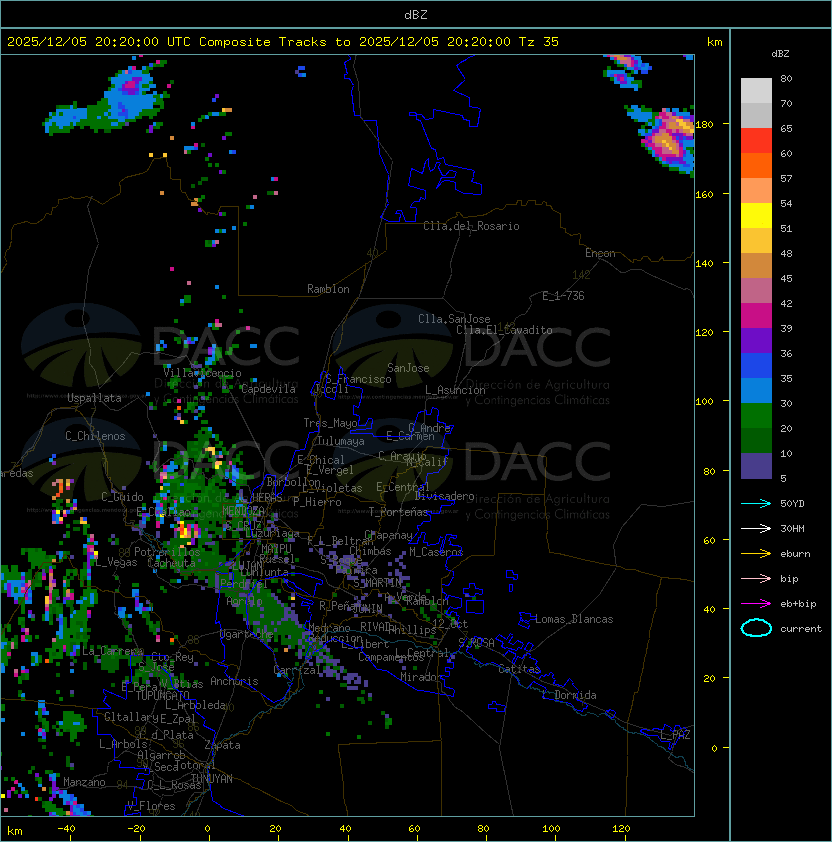Image resolution: width=832 pixels, height=842 pixels.
Task: Click the 'Anchoris' map label
Action: pyautogui.click(x=234, y=681)
